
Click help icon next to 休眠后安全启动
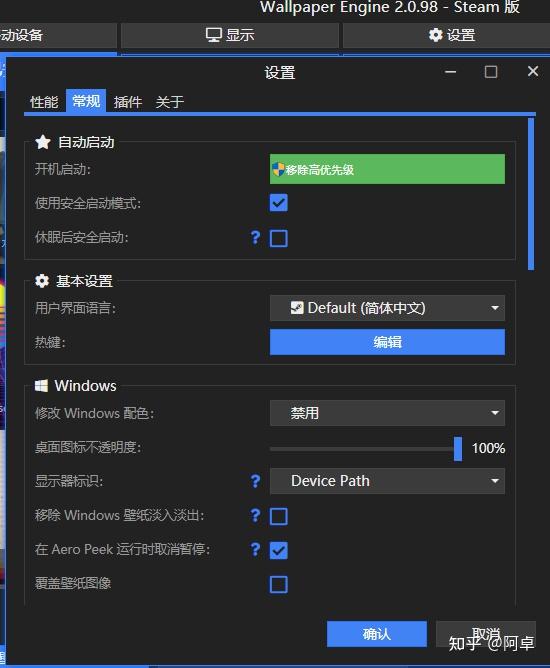[x=255, y=237]
